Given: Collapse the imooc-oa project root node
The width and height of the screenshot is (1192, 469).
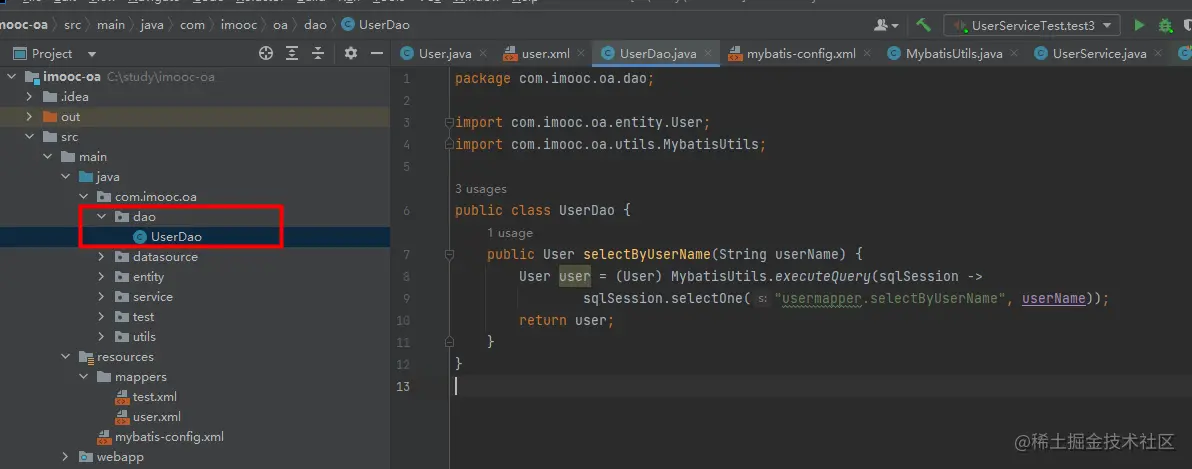Looking at the screenshot, I should click(11, 77).
